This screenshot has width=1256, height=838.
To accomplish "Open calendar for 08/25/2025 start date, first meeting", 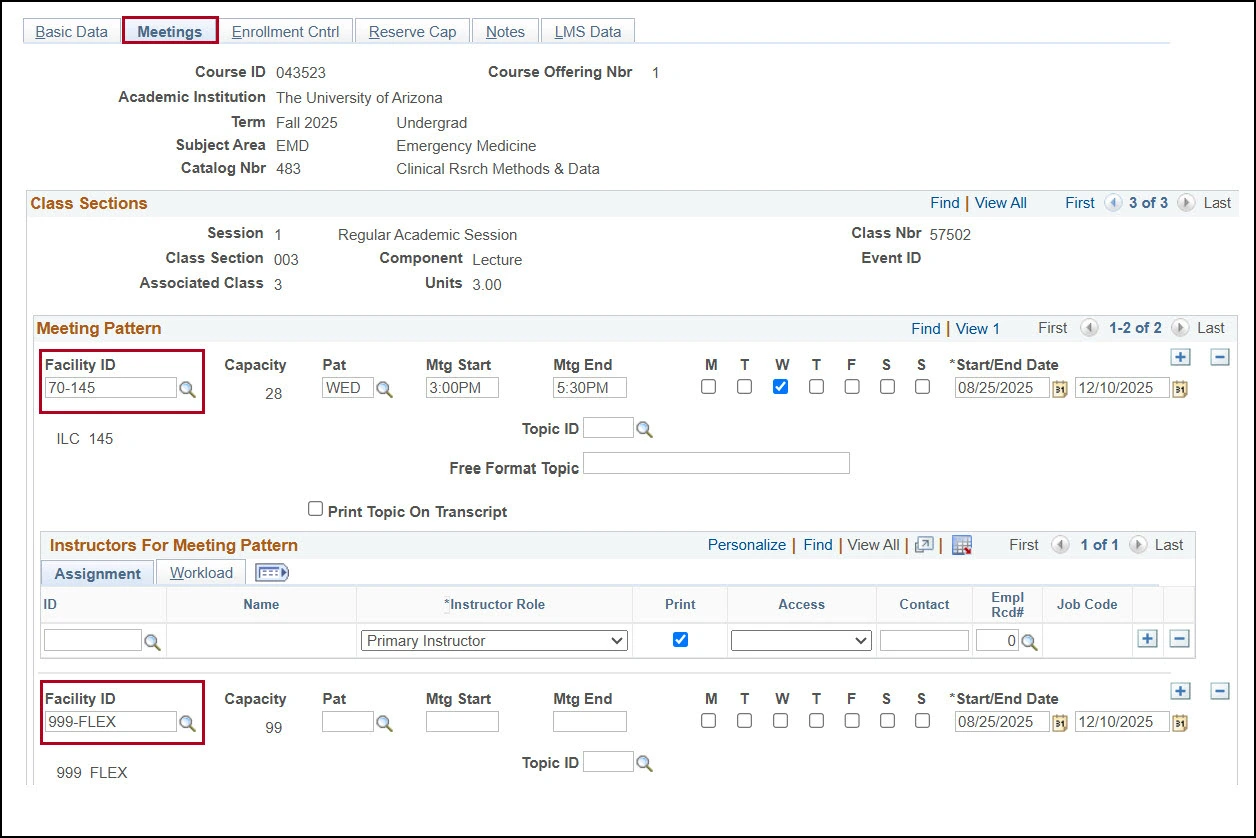I will [x=1060, y=389].
